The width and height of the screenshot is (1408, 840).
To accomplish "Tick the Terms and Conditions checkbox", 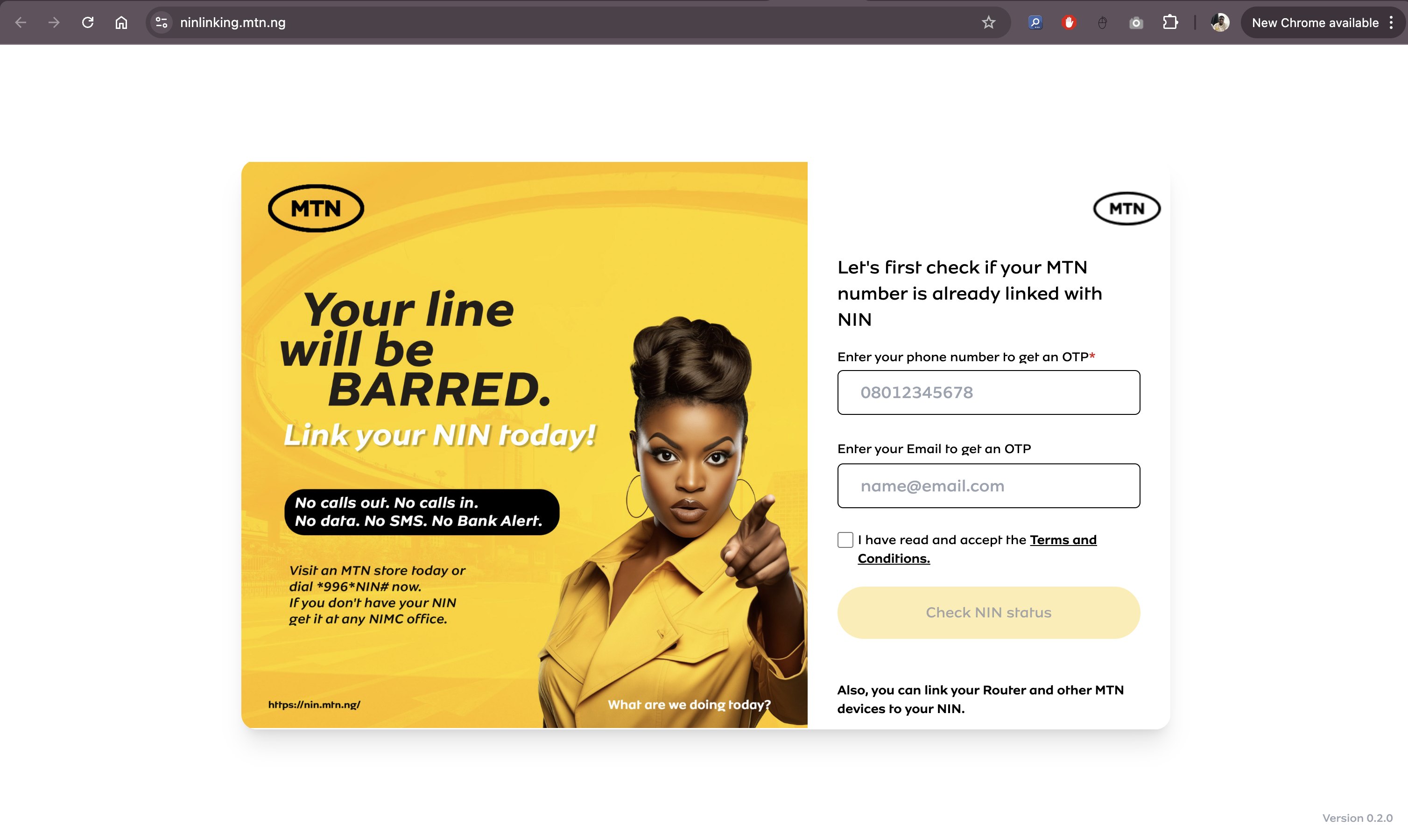I will 845,540.
